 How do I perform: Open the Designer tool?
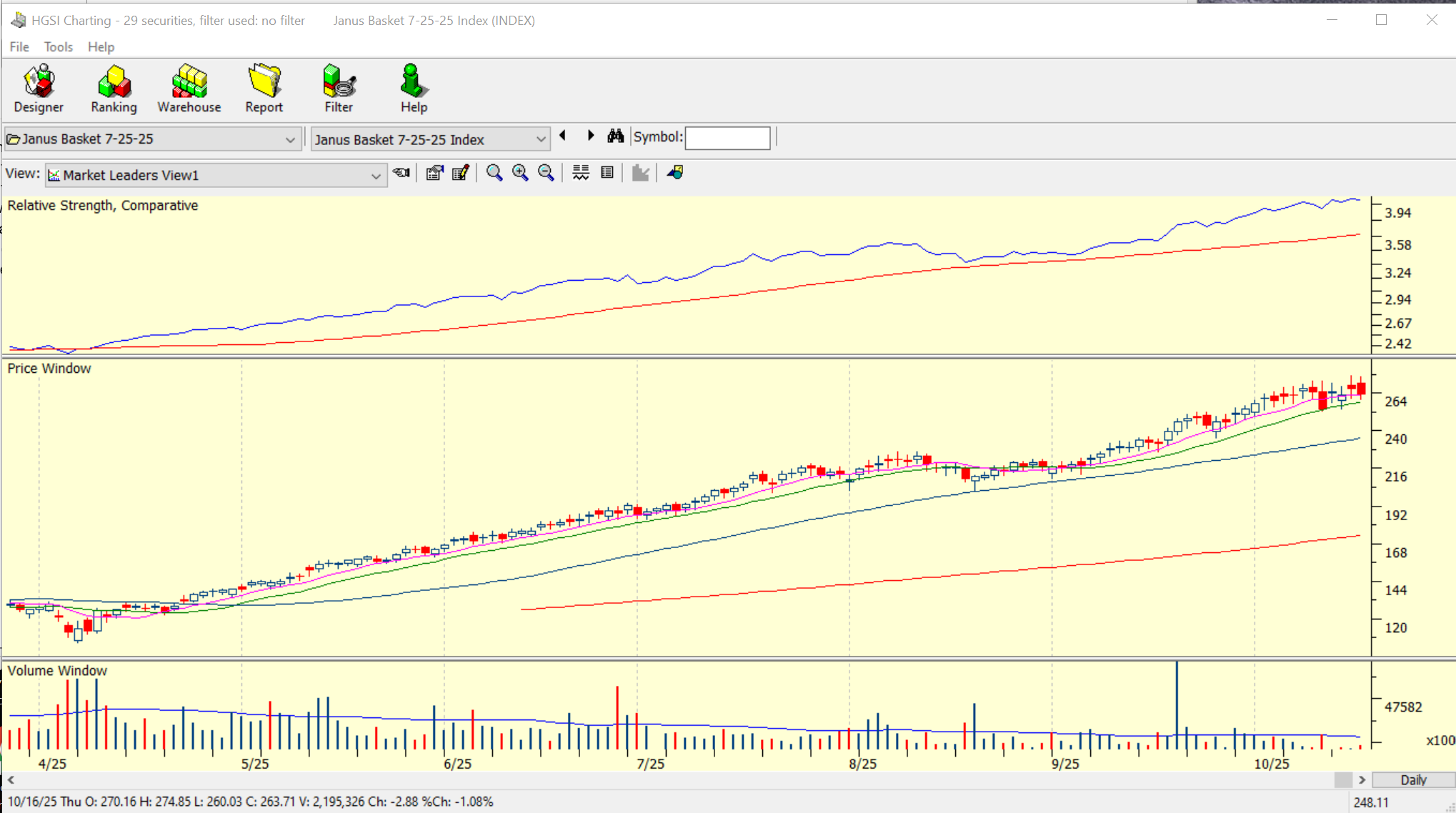coord(39,89)
